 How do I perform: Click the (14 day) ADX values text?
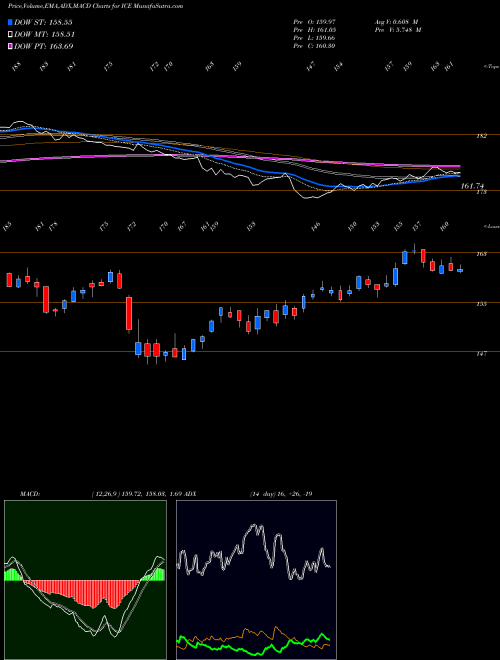point(281,493)
